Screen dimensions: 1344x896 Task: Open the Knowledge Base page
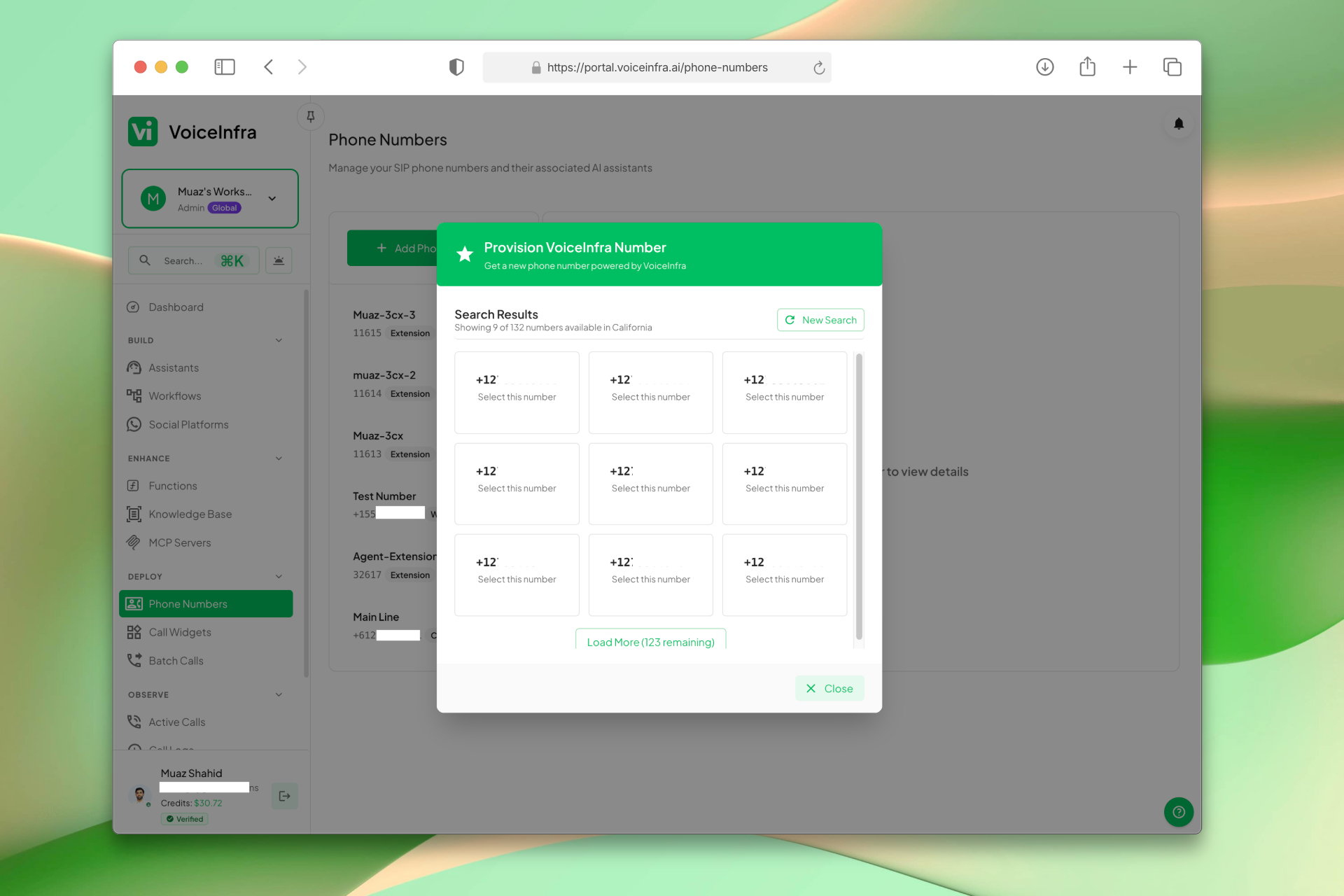206,514
